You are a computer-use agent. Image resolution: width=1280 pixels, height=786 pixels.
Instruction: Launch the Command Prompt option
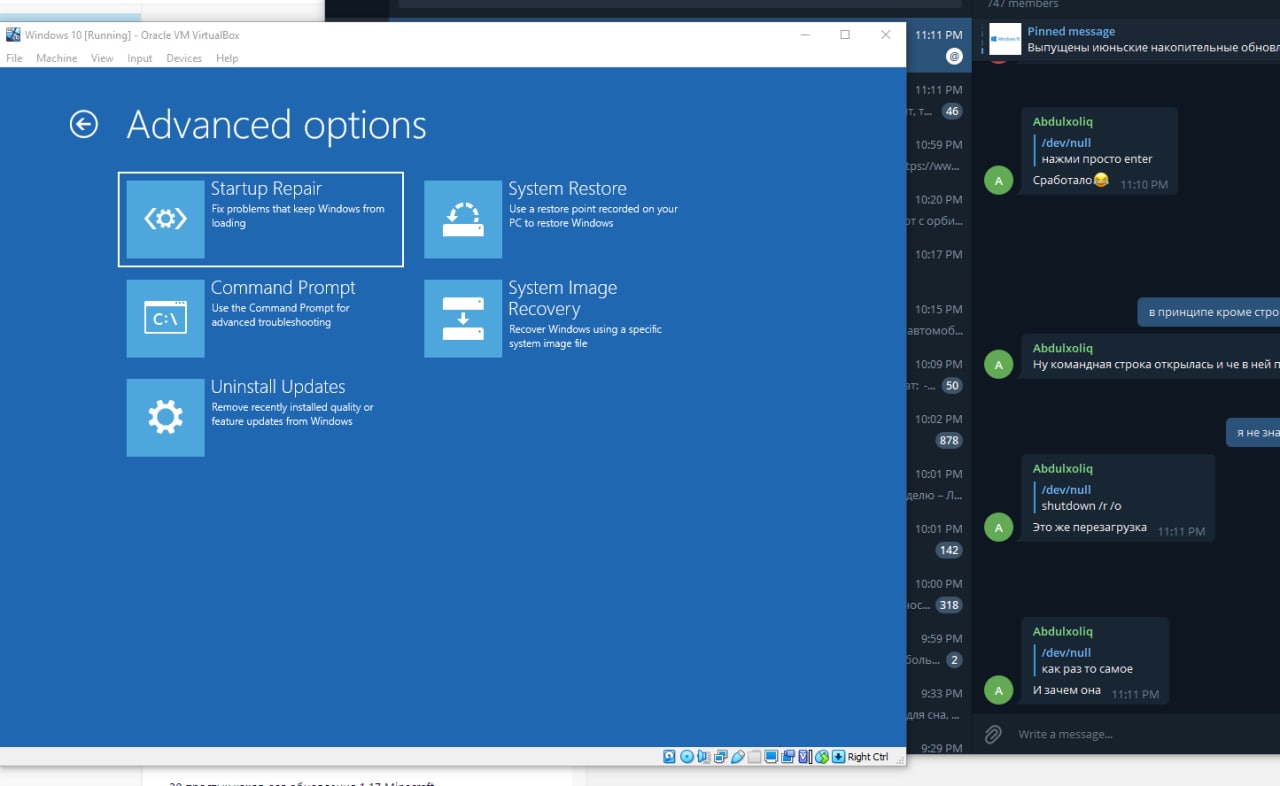(261, 318)
